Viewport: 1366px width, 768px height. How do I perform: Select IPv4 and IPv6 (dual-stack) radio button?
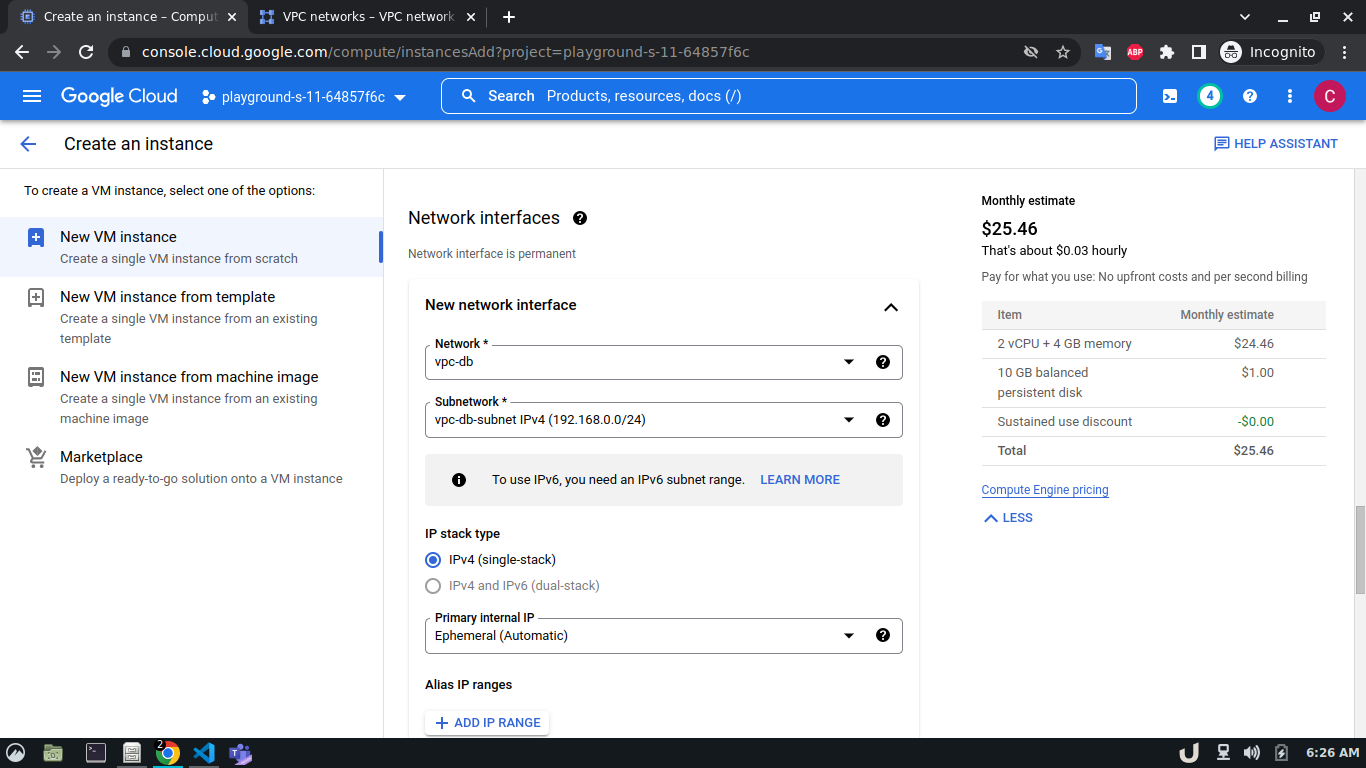[x=433, y=586]
